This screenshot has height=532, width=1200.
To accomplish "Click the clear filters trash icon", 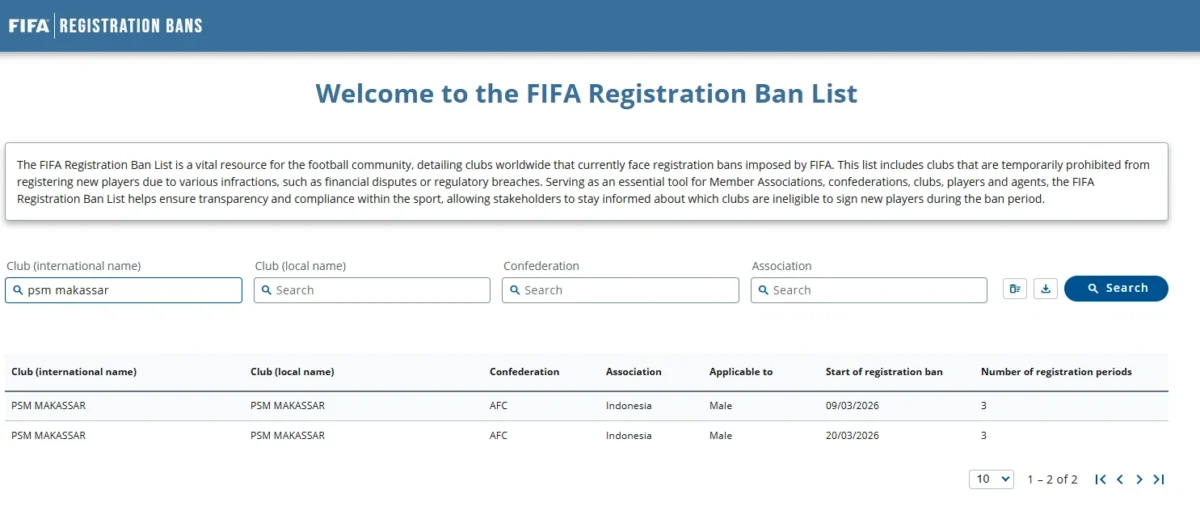I will click(1015, 289).
